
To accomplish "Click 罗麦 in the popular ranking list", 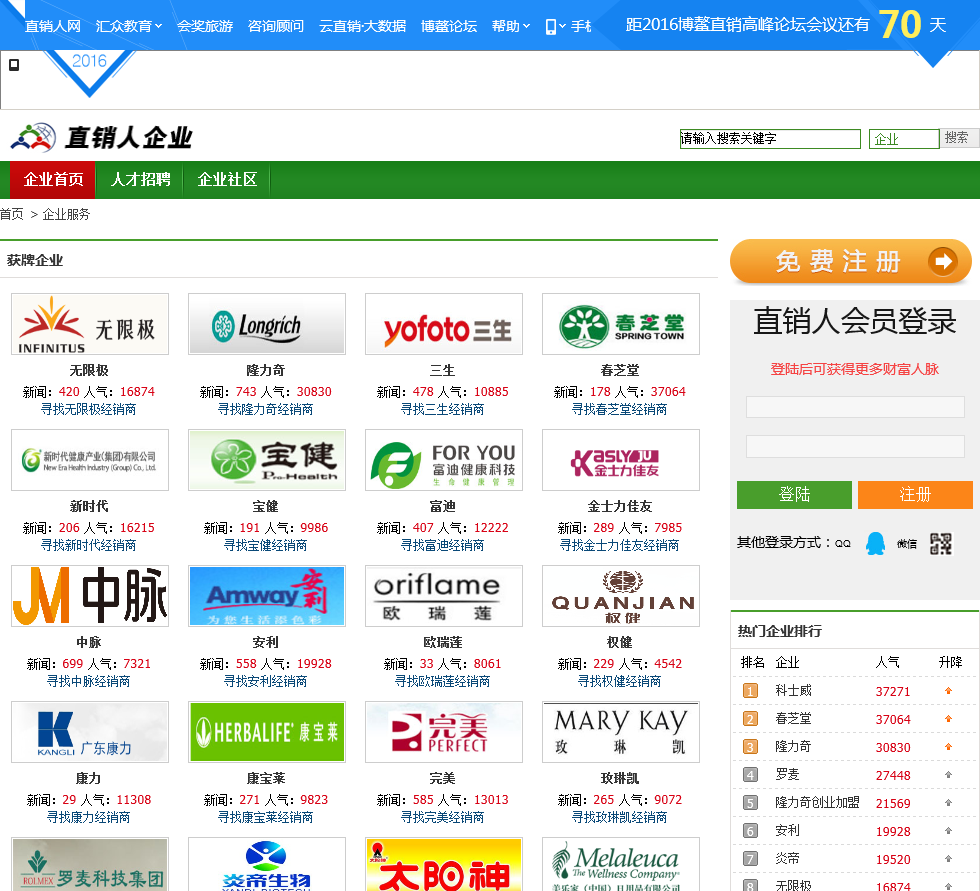I will coord(787,775).
